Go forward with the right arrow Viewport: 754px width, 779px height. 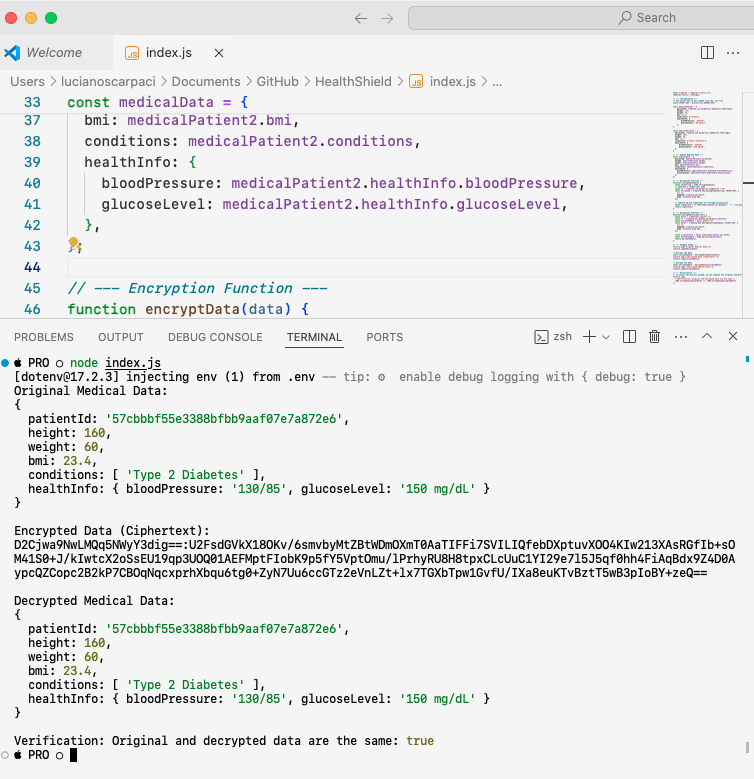point(387,18)
